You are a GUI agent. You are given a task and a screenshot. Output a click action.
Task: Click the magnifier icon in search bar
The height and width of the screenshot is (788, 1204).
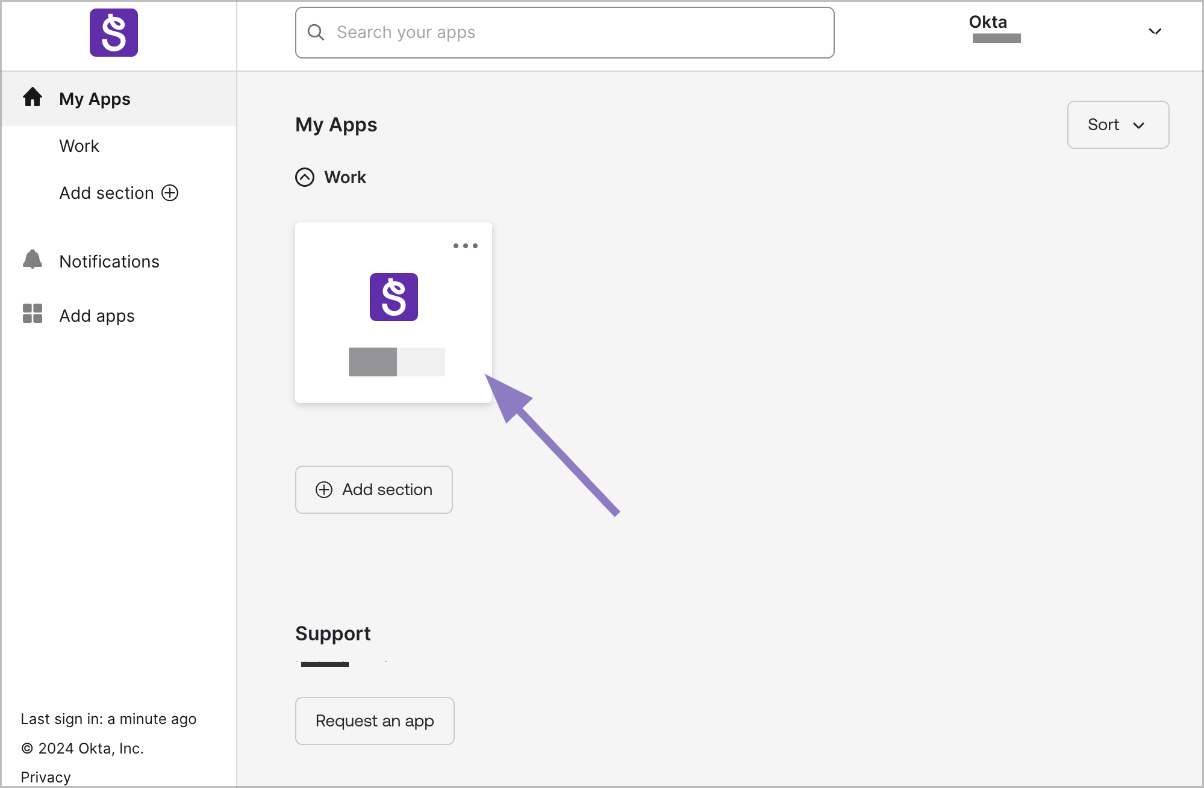point(316,33)
